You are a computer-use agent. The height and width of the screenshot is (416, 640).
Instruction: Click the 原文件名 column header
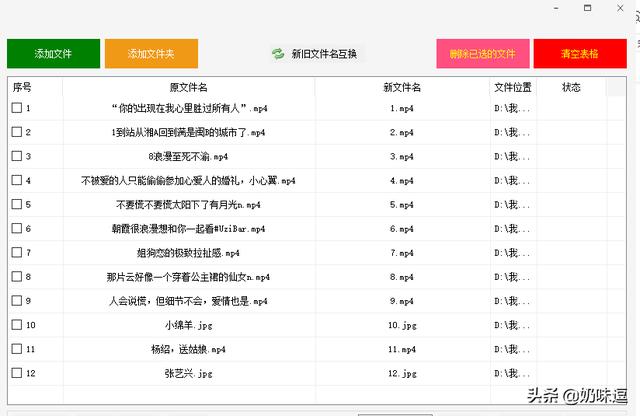click(x=189, y=87)
